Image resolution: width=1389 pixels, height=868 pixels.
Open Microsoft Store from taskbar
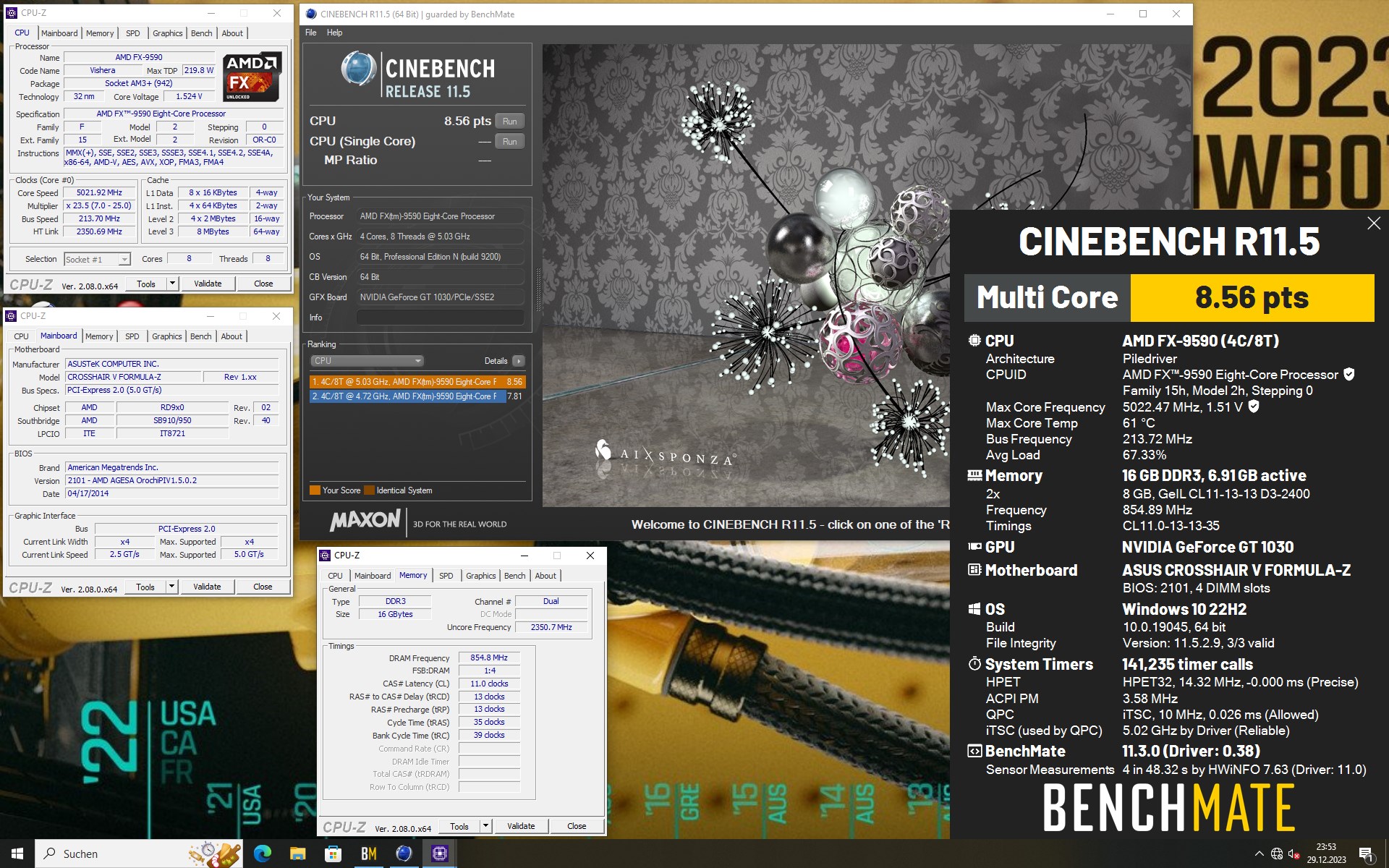pos(333,854)
